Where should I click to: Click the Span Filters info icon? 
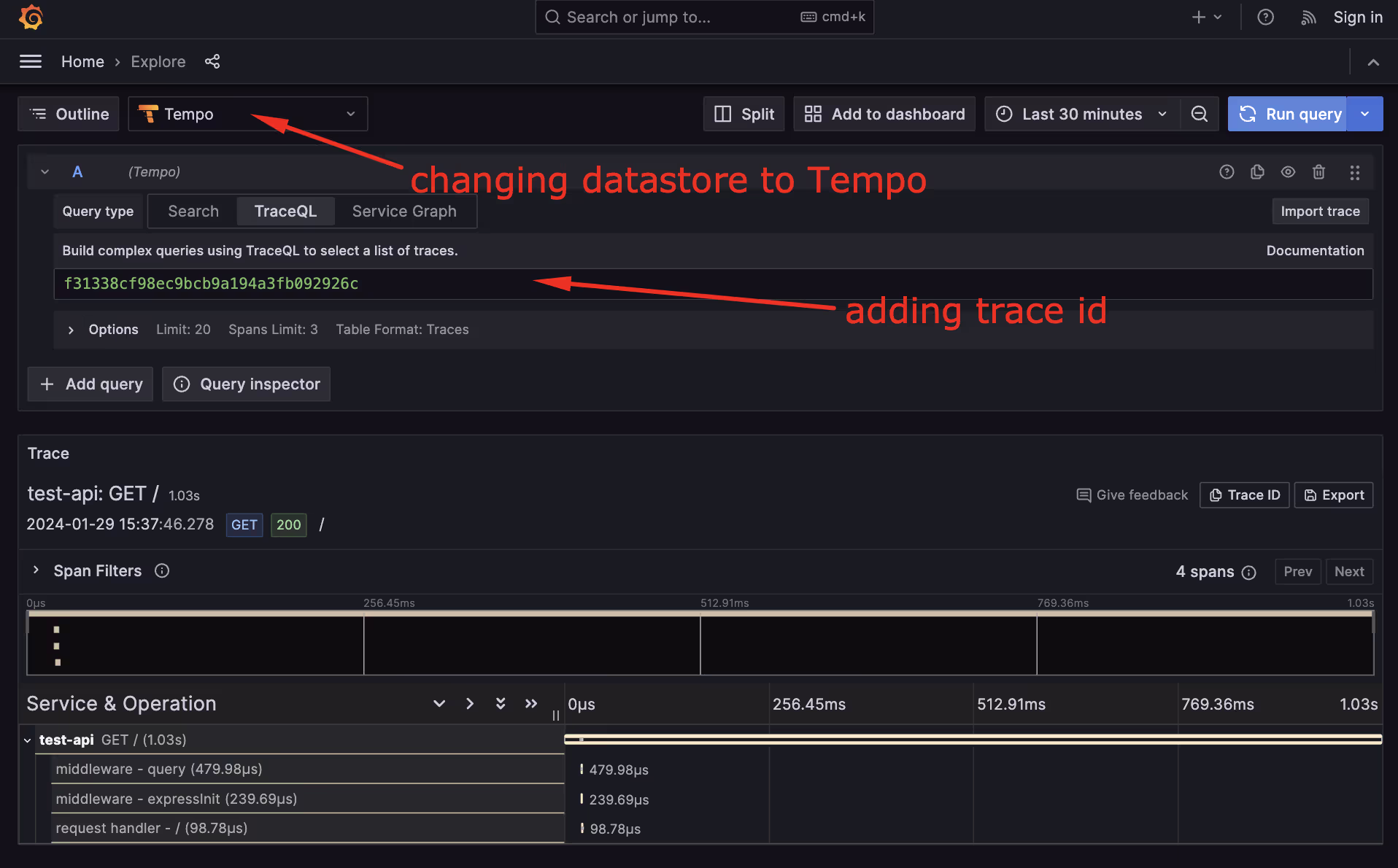162,571
